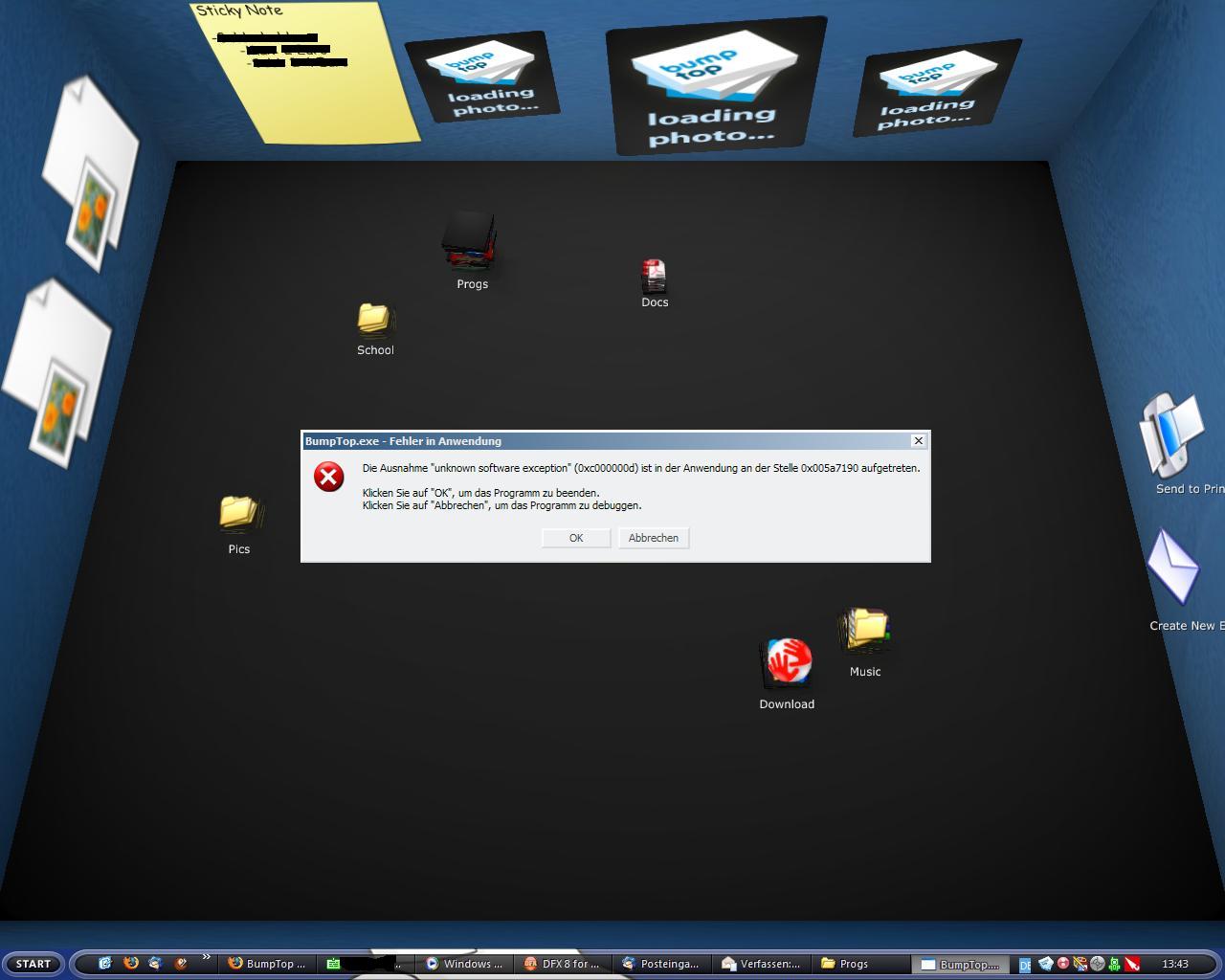Open Internet Explorer from quick launch
This screenshot has width=1225, height=980.
(107, 963)
